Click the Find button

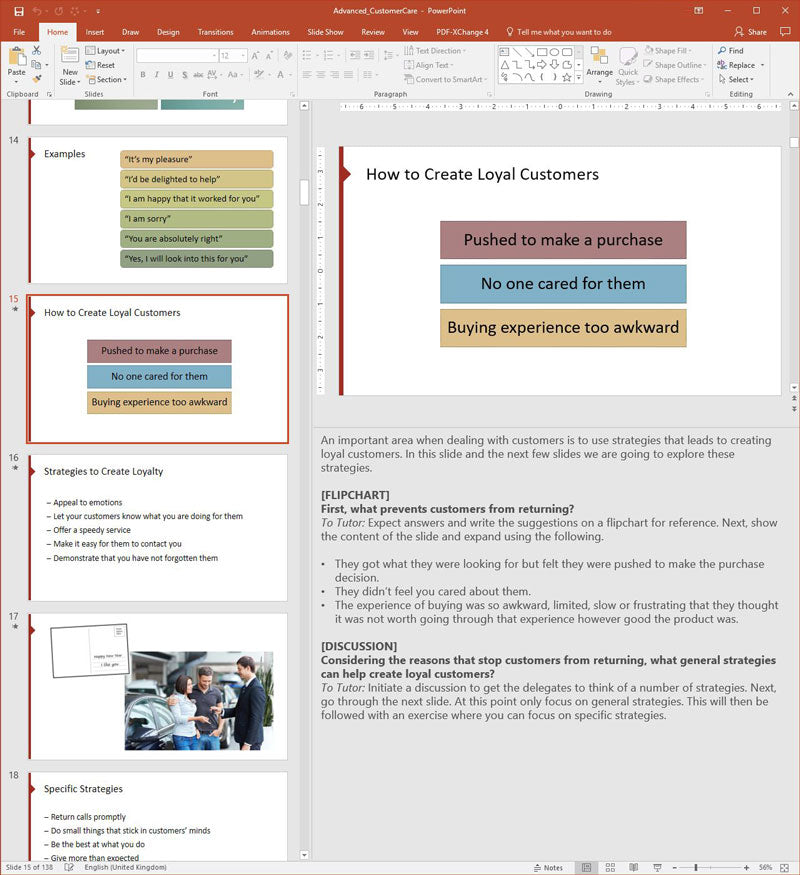731,51
